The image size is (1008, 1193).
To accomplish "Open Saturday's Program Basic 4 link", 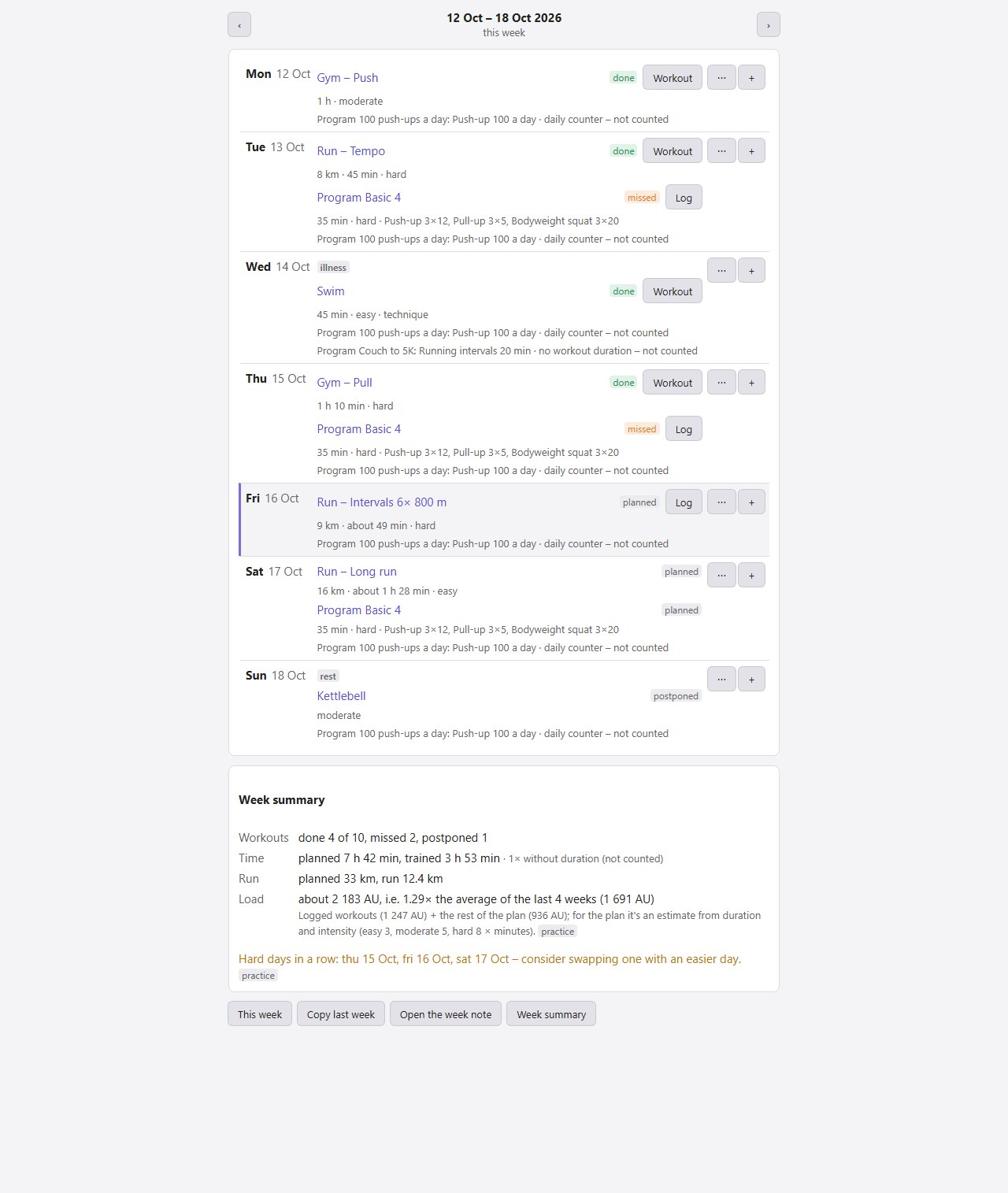I will [x=359, y=610].
